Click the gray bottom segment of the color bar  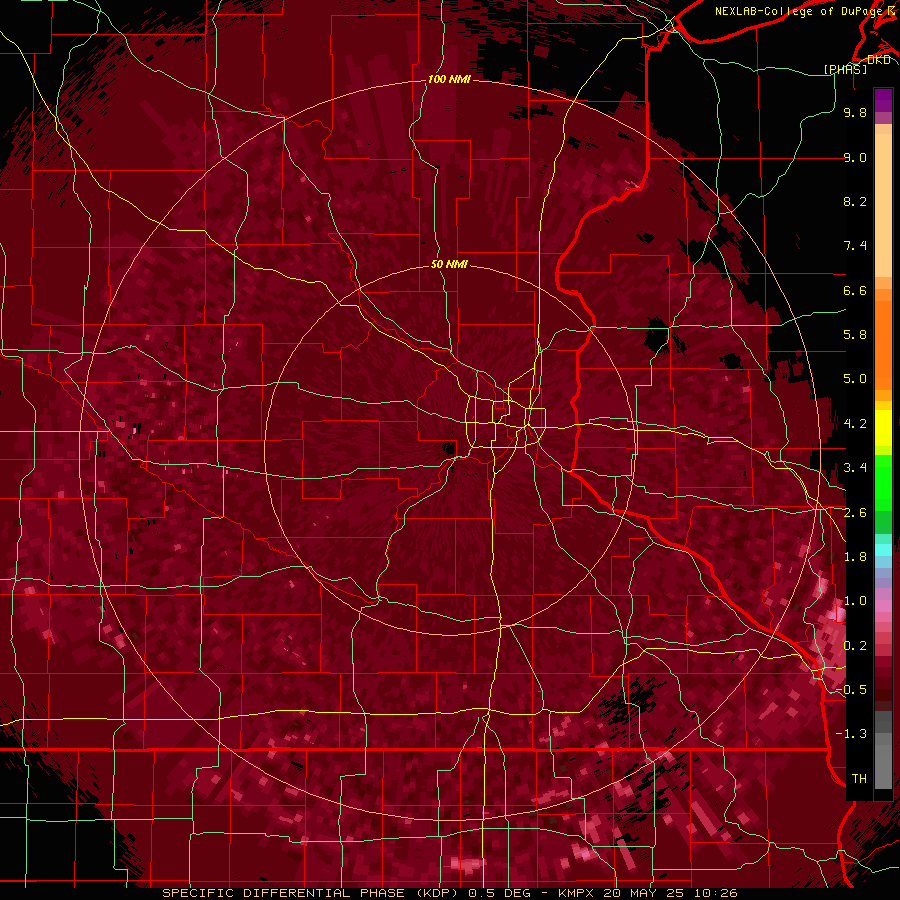[x=883, y=749]
